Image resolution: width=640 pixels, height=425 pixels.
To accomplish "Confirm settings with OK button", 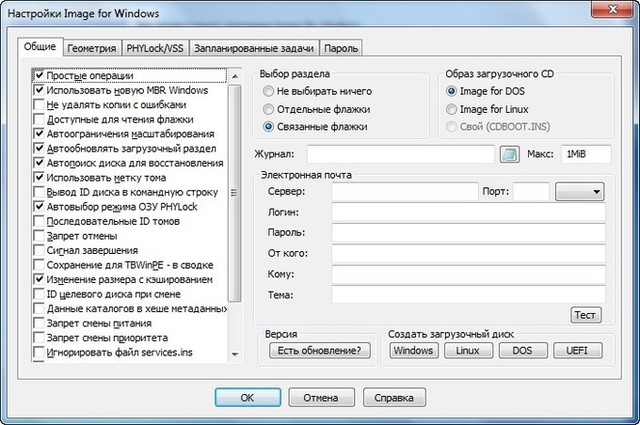I will tap(248, 397).
